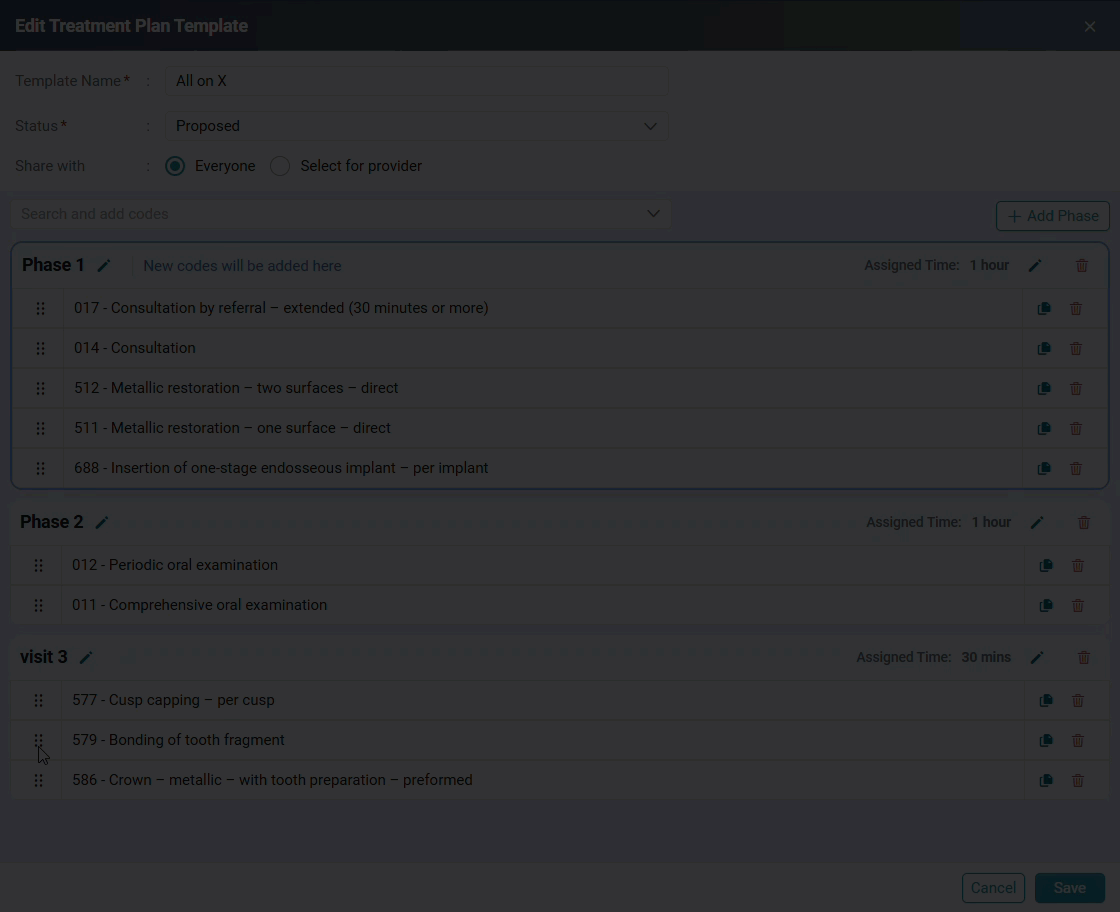Open the Search and add codes dropdown
Image resolution: width=1120 pixels, height=912 pixels.
point(341,214)
